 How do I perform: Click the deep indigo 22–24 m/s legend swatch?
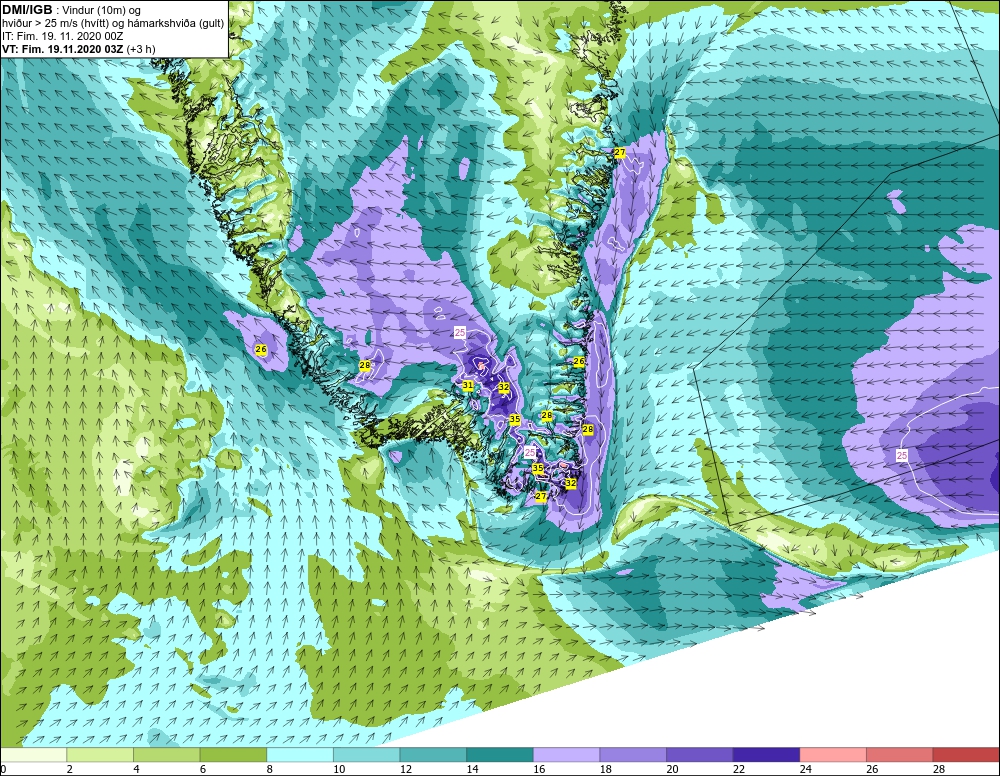pyautogui.click(x=766, y=755)
